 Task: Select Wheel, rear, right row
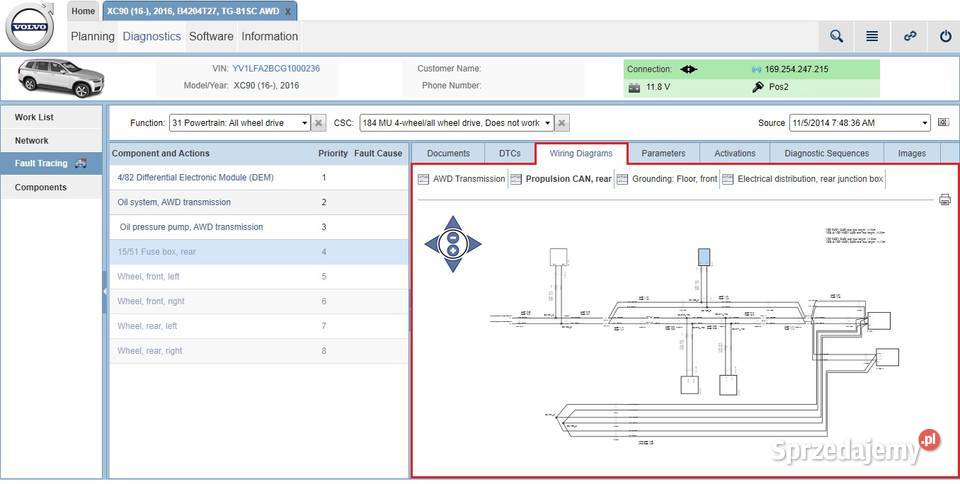click(x=258, y=351)
